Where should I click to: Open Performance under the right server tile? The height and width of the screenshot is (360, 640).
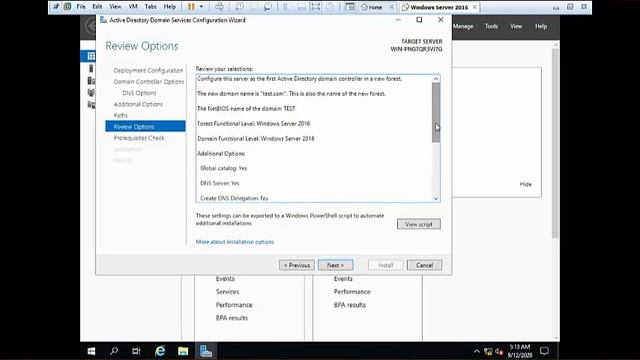tap(352, 292)
